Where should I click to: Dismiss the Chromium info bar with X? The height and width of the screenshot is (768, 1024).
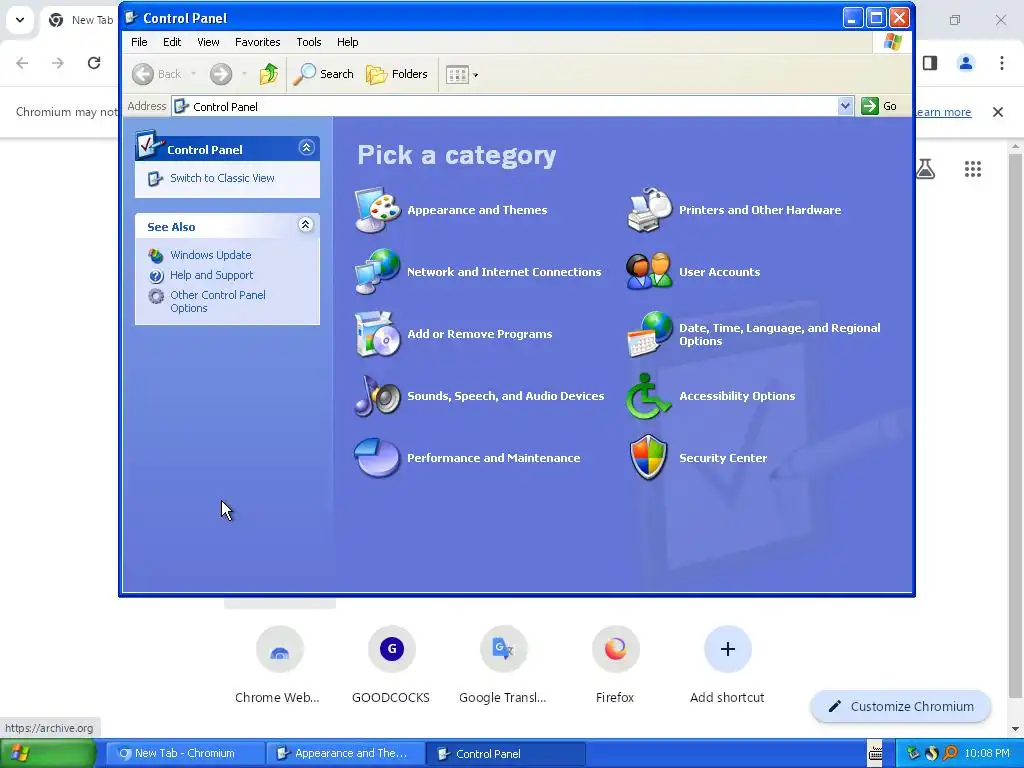998,112
